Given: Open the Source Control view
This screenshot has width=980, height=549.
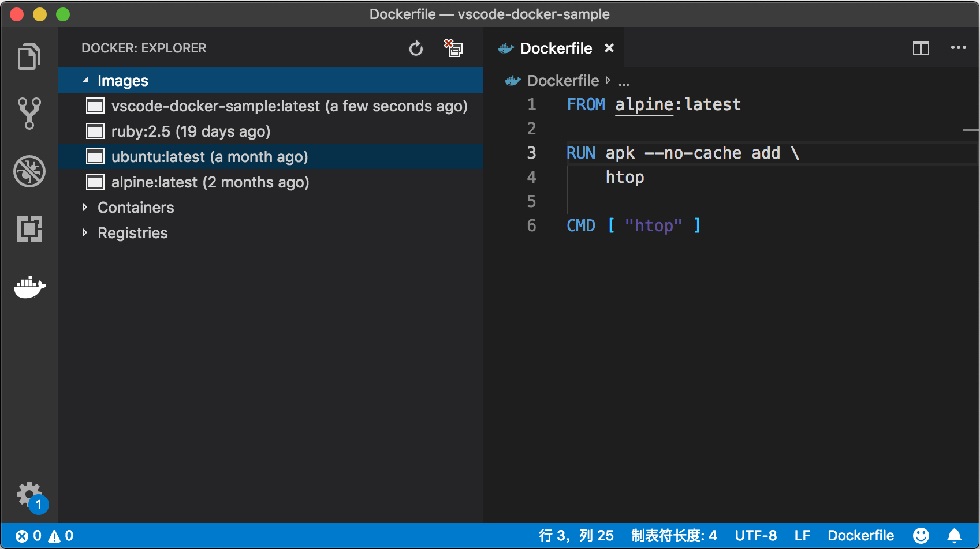Looking at the screenshot, I should coord(29,113).
